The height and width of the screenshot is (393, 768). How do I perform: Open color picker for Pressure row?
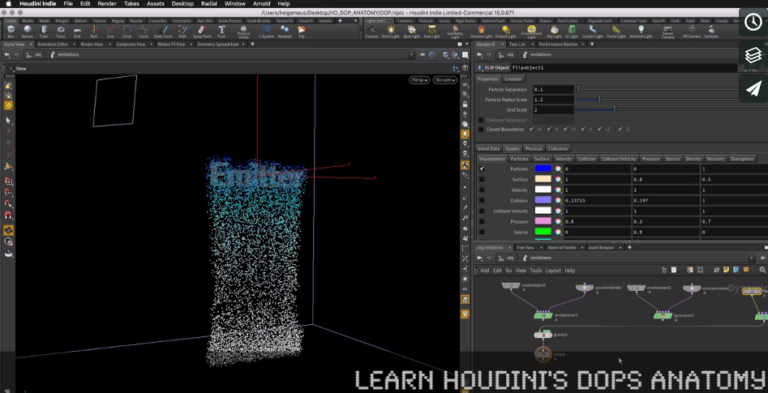click(x=557, y=221)
